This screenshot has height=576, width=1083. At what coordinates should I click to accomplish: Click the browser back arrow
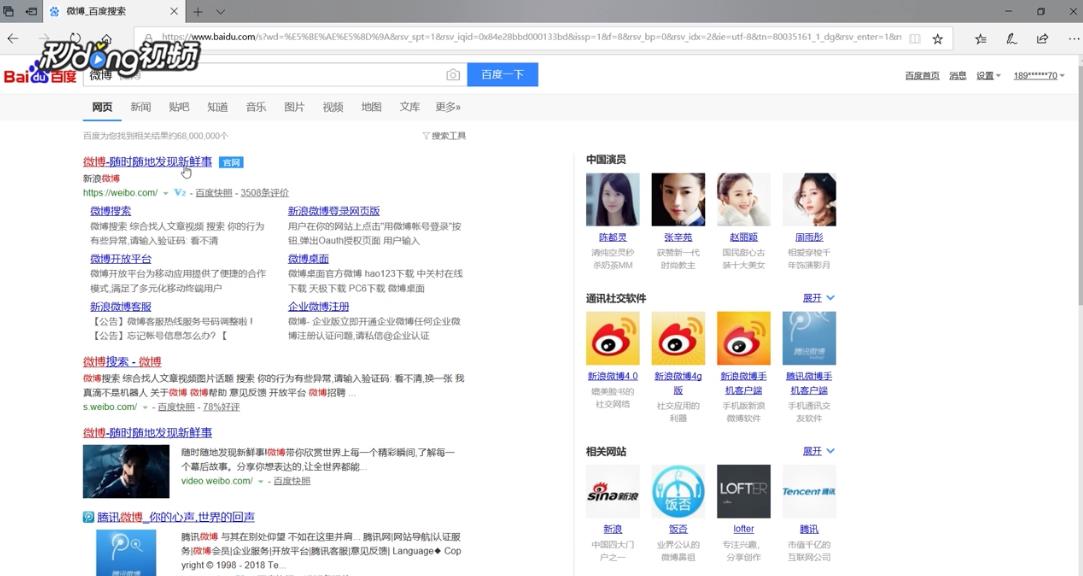click(x=12, y=39)
